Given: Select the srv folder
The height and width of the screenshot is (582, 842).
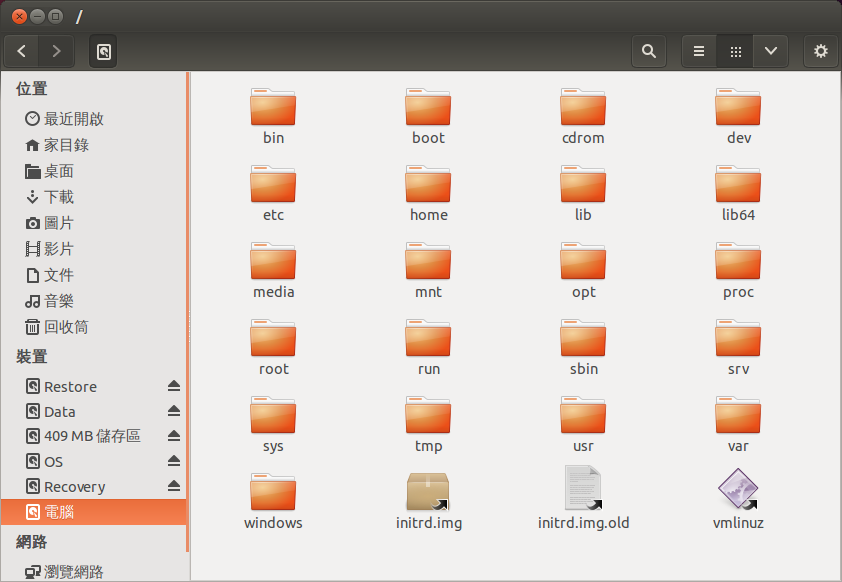Looking at the screenshot, I should [x=738, y=348].
